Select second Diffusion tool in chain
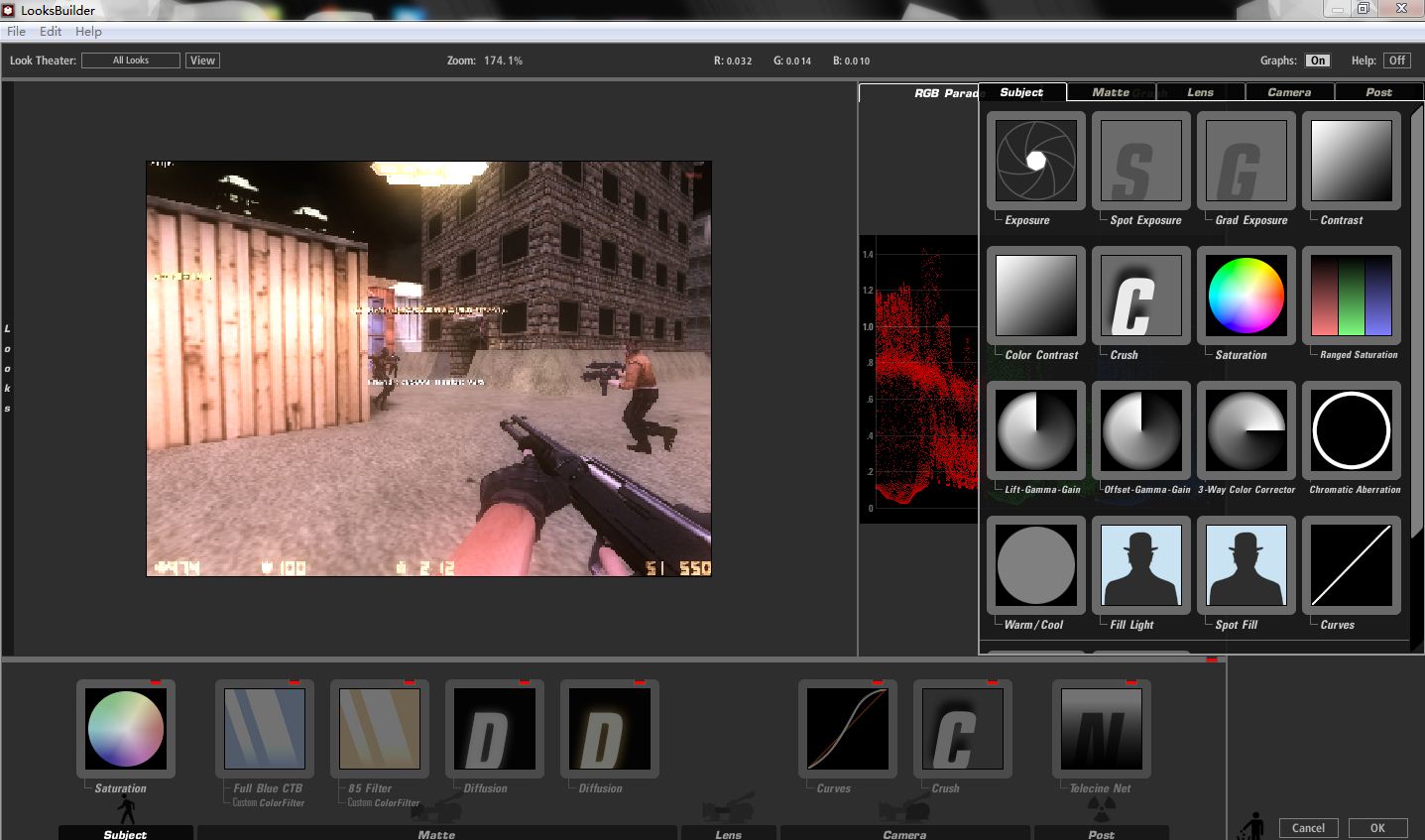 point(609,729)
